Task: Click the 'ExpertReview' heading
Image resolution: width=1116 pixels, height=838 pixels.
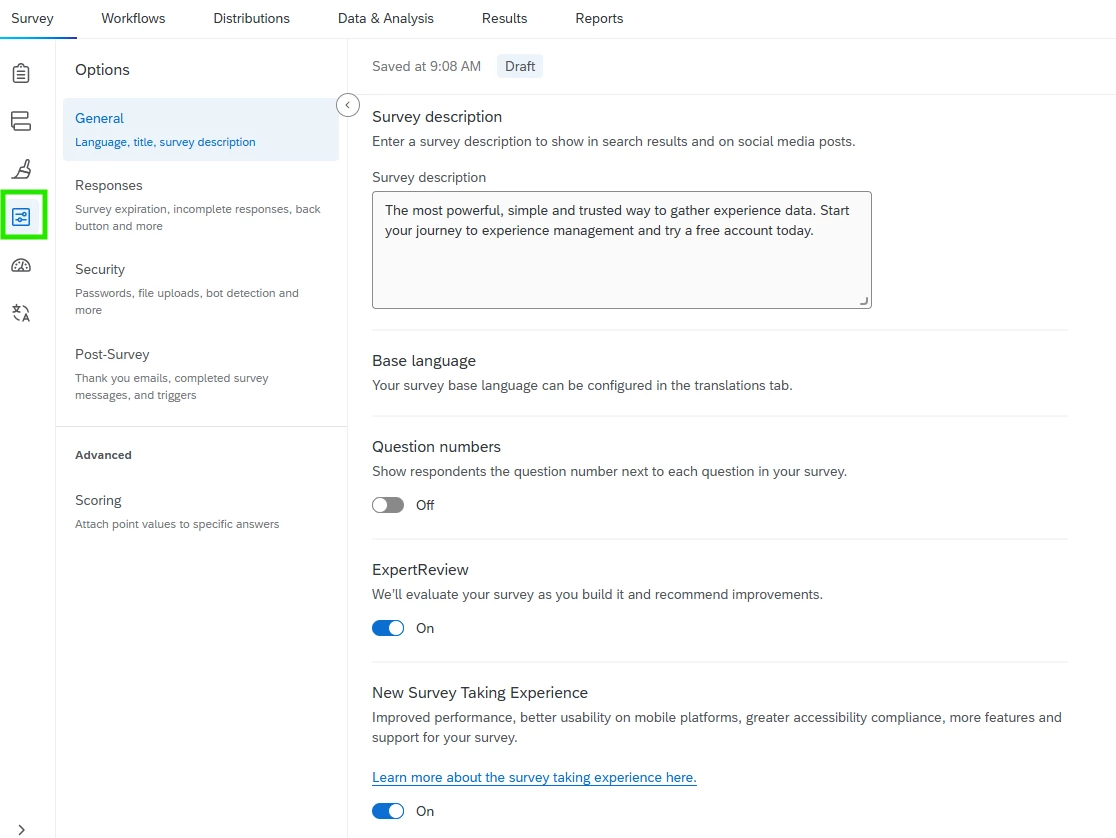Action: 420,570
